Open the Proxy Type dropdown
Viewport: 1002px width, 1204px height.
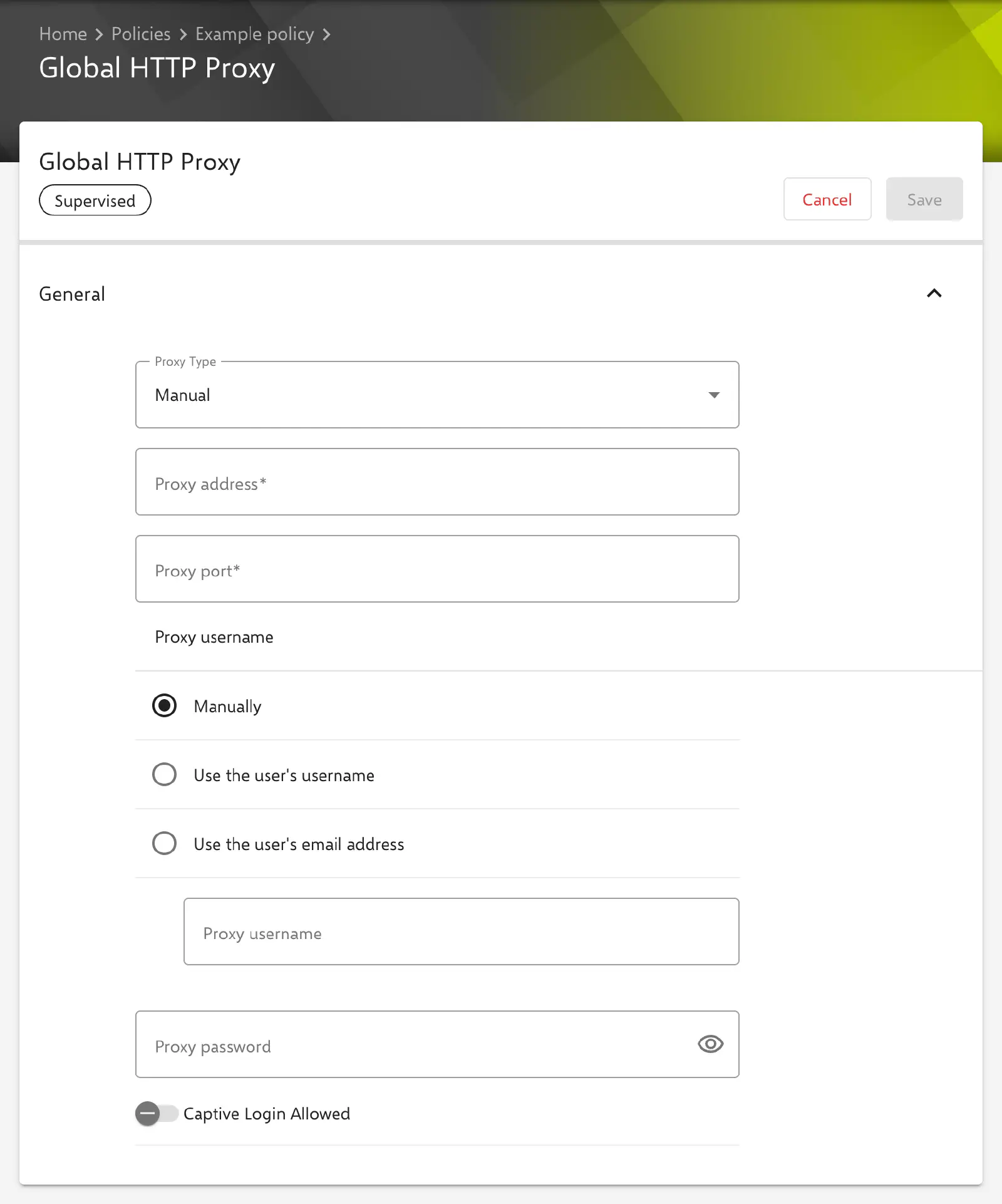tap(437, 395)
